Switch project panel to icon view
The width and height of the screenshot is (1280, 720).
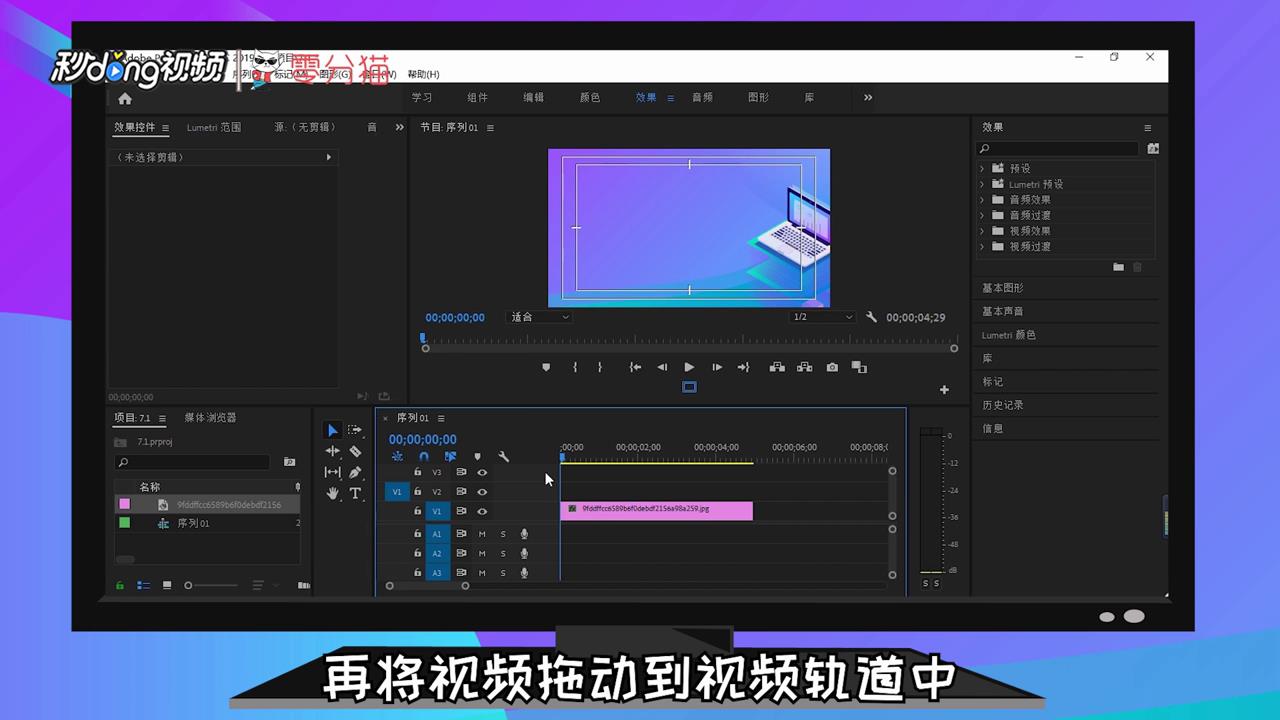167,585
